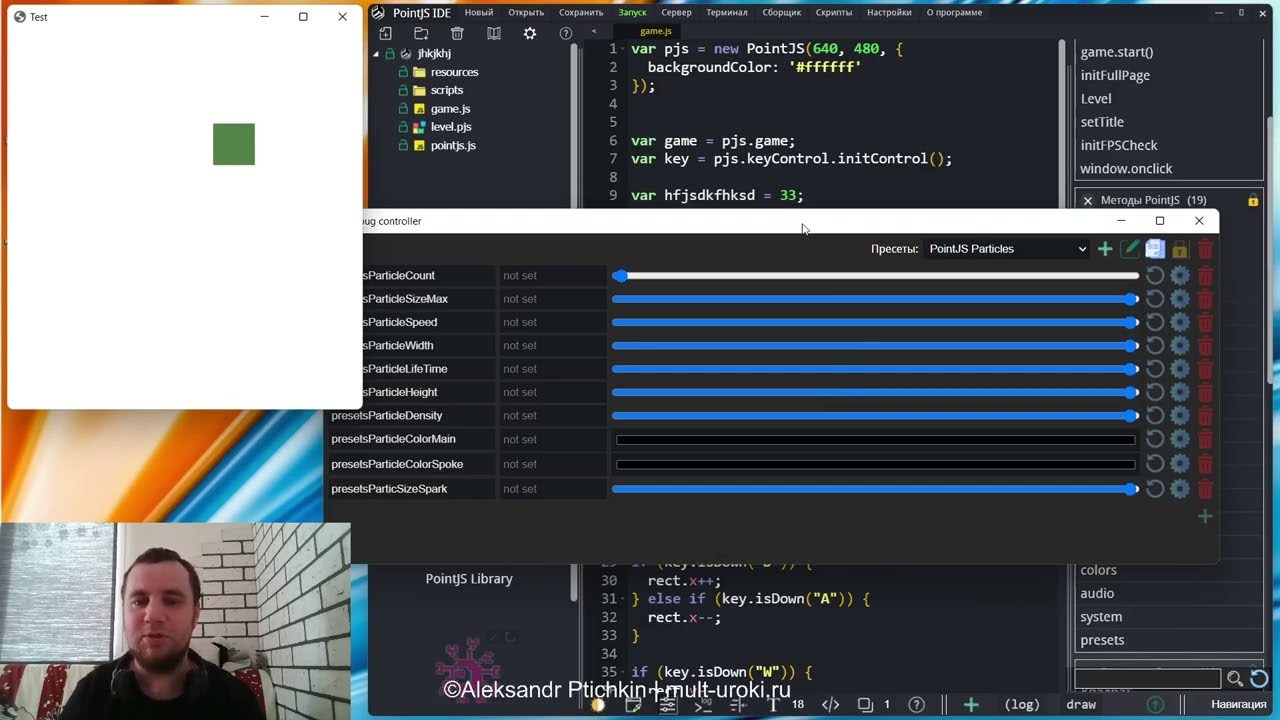Click the Запуск menu item
The width and height of the screenshot is (1280, 720).
[632, 13]
